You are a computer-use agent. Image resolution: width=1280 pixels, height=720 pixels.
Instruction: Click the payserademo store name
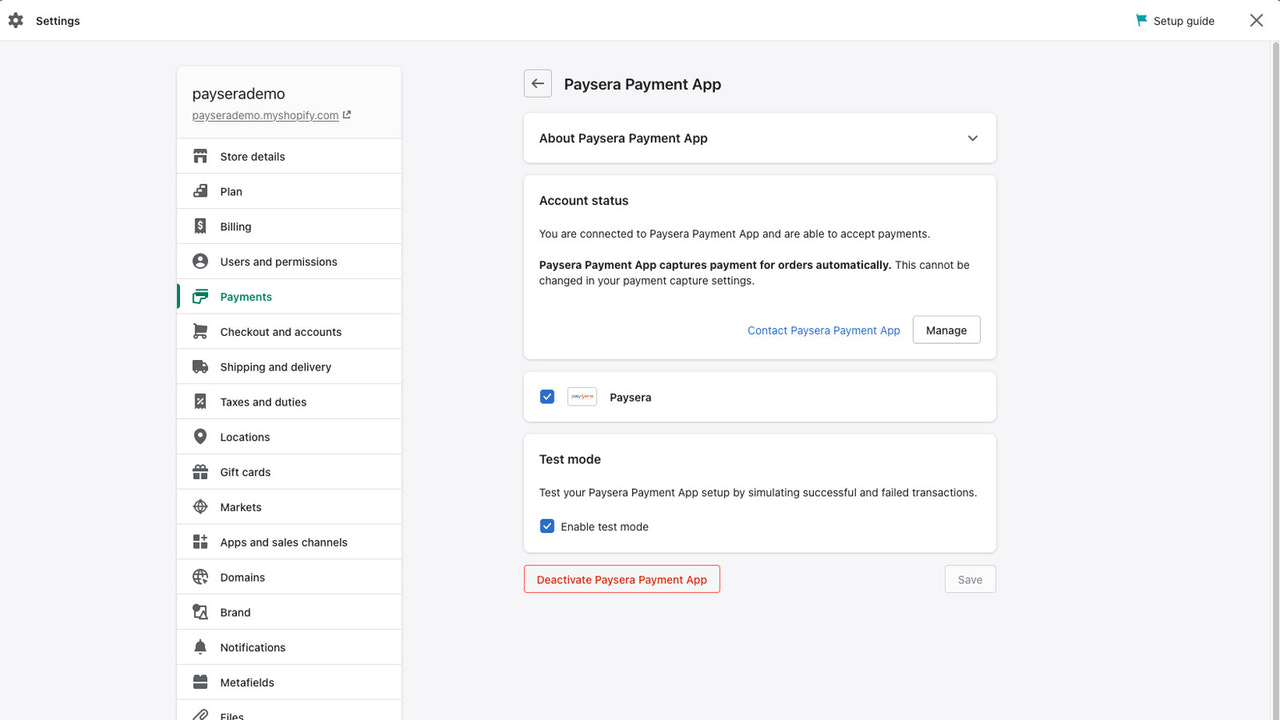(238, 93)
